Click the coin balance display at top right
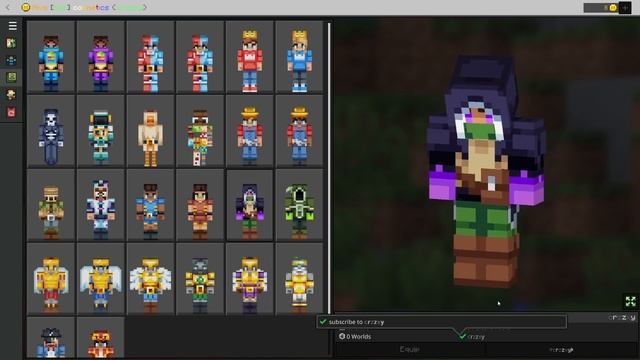 pyautogui.click(x=600, y=8)
